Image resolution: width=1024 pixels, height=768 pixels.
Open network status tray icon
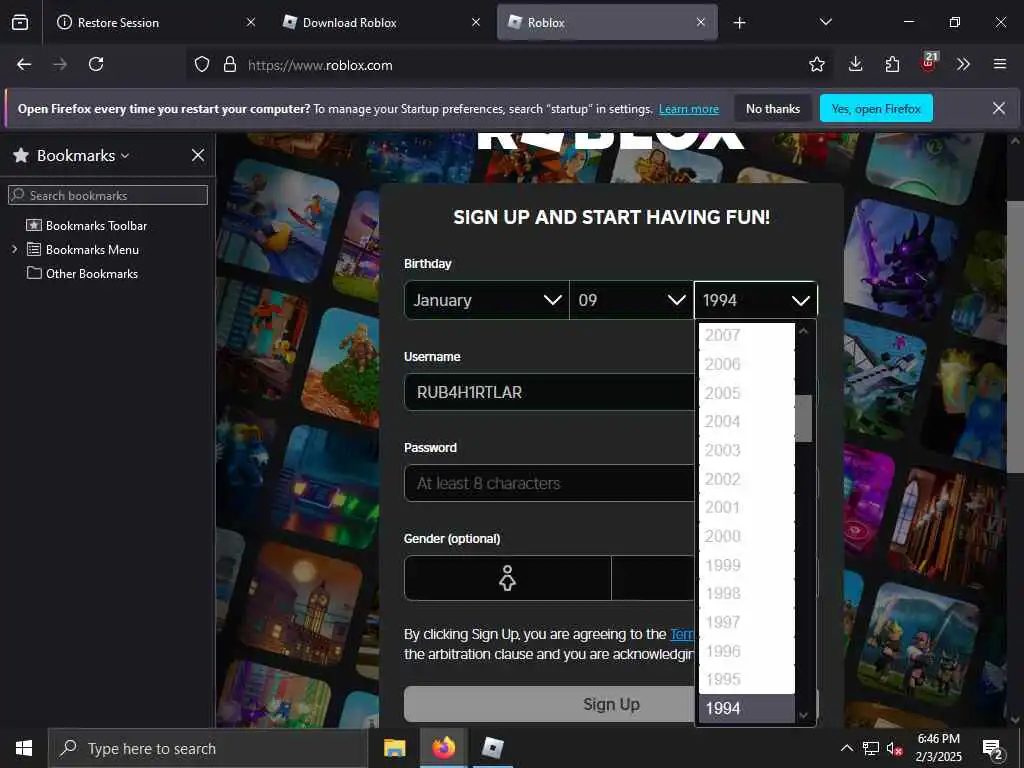coord(871,748)
